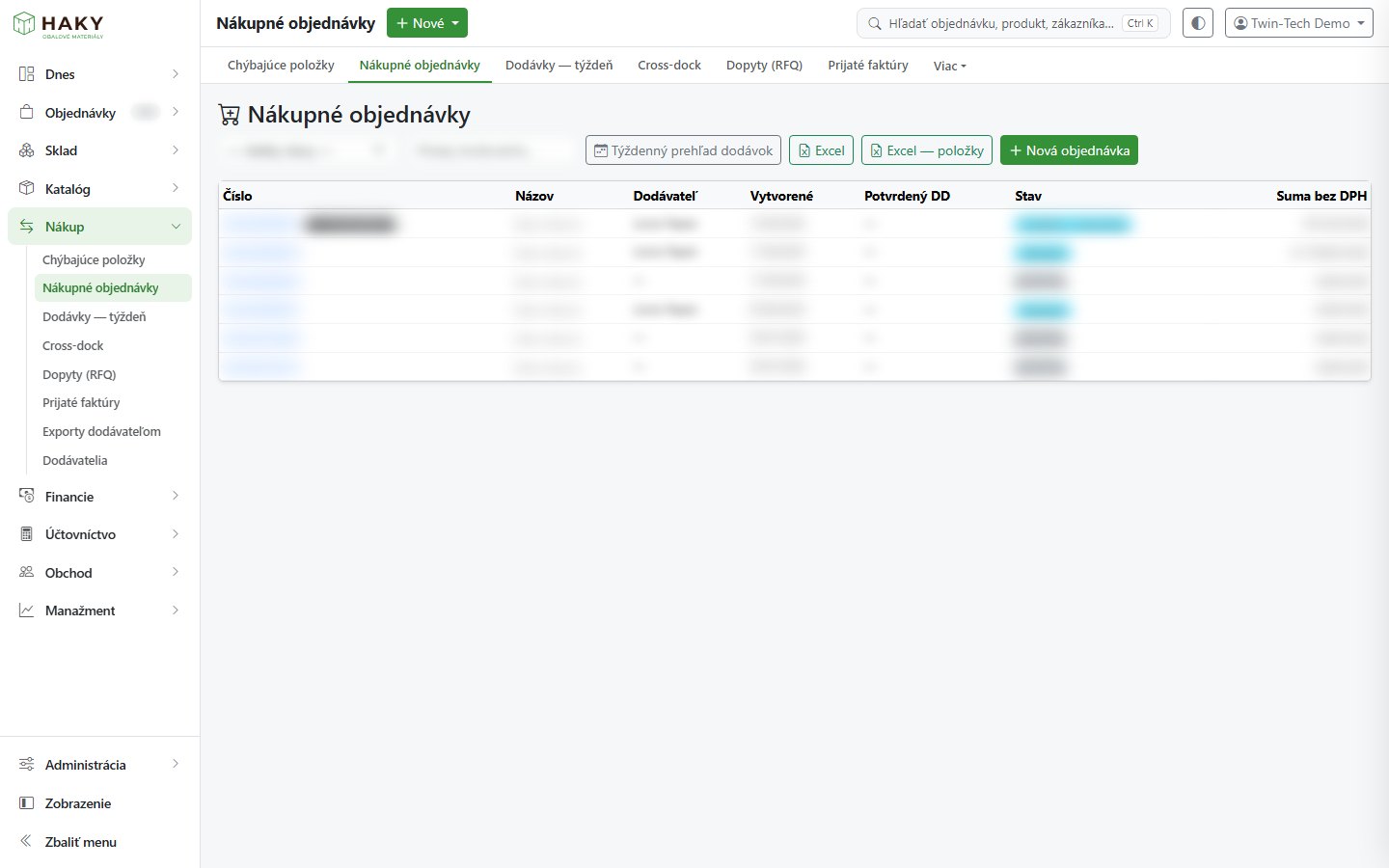Click the Objednávky bag icon
Viewport: 1389px width, 868px height.
[x=27, y=113]
